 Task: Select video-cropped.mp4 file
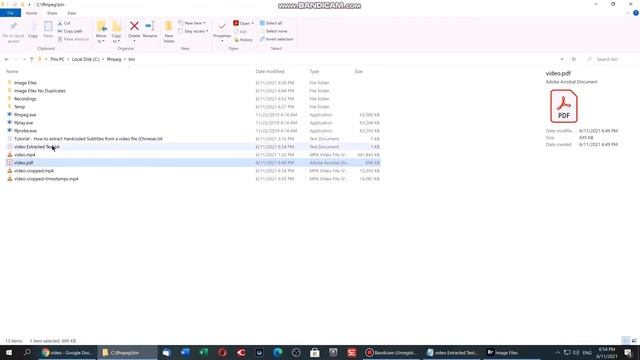(33, 171)
